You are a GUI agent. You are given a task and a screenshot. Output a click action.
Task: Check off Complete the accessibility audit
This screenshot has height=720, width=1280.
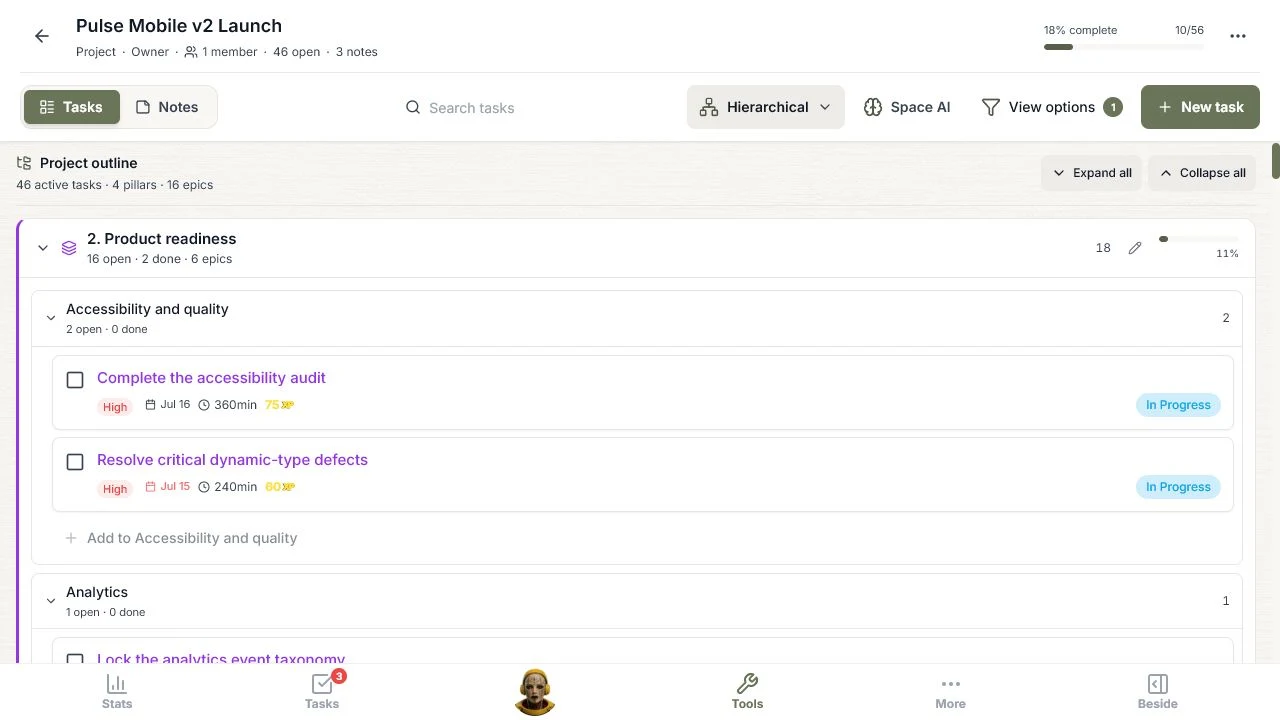click(75, 380)
